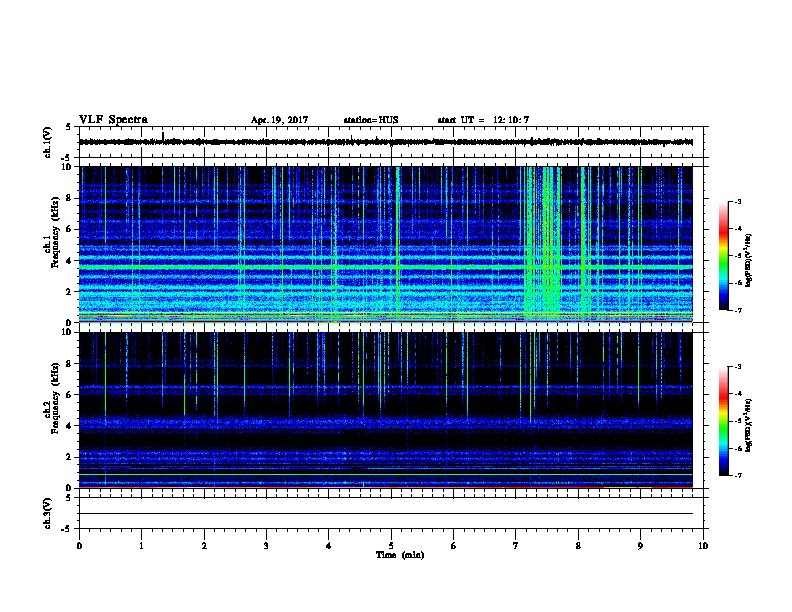
Task: Click the ch.1 'Frequency (kHz)' axis label
Action: coord(55,232)
